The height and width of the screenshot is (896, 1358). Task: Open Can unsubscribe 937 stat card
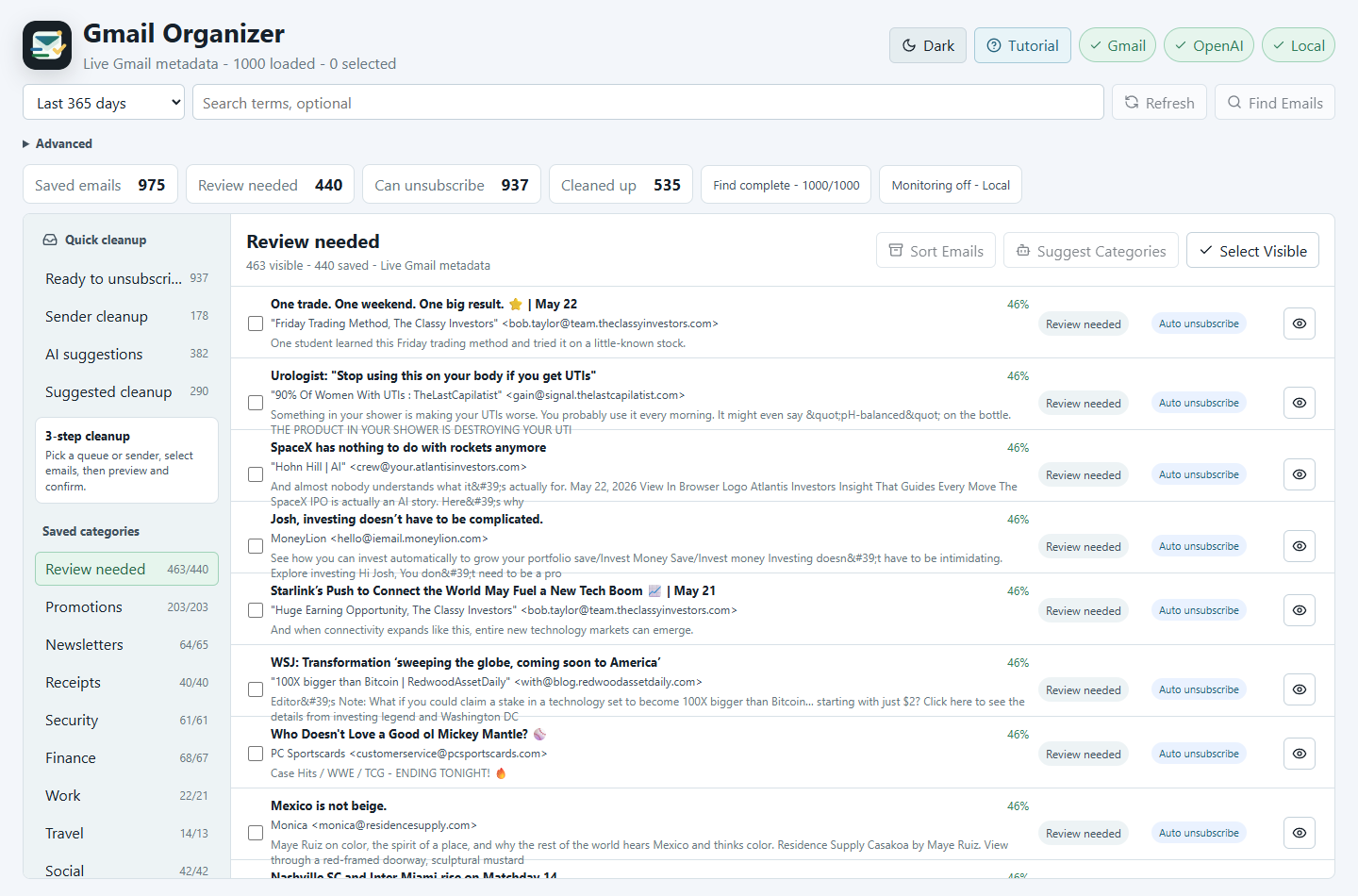[x=452, y=185]
